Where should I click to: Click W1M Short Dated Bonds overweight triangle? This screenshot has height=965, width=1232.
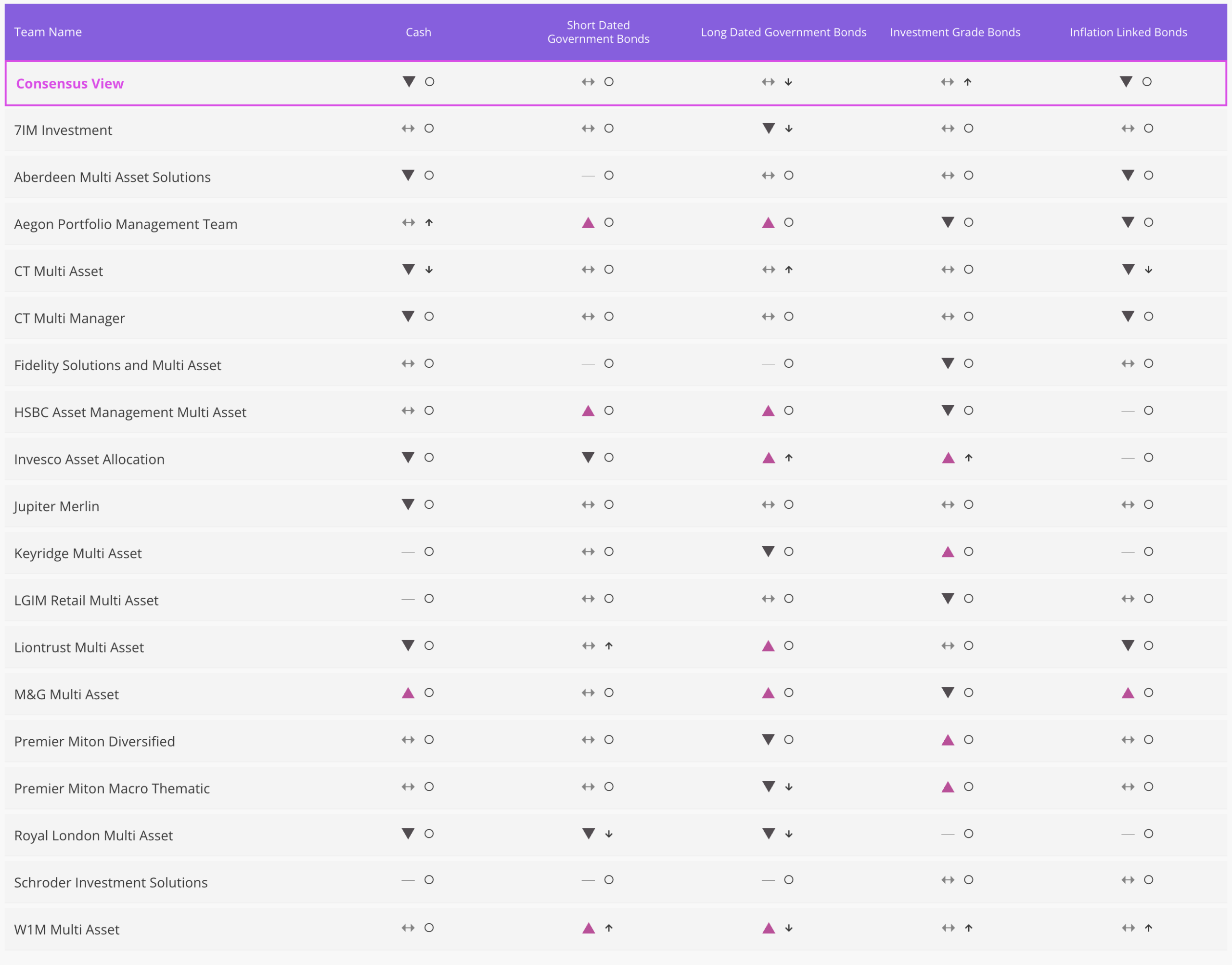click(x=589, y=928)
